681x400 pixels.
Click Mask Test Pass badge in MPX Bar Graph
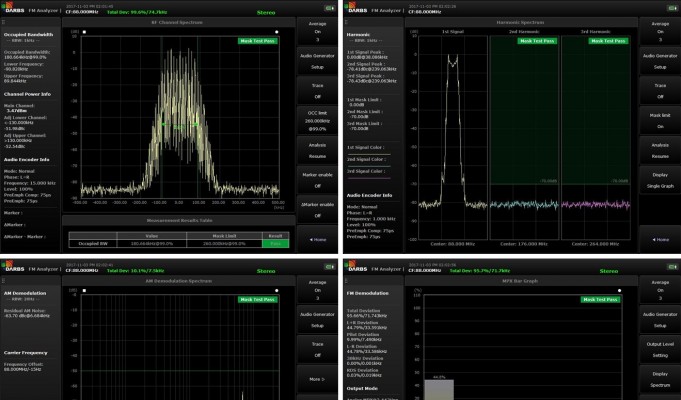coord(600,300)
